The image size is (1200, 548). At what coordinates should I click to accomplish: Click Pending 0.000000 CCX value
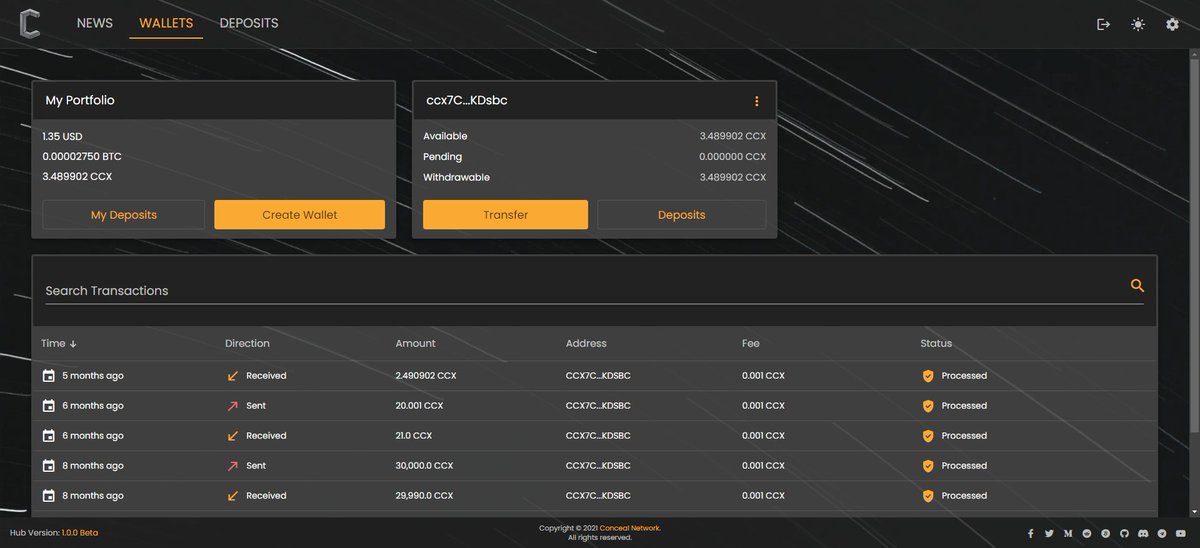coord(733,157)
